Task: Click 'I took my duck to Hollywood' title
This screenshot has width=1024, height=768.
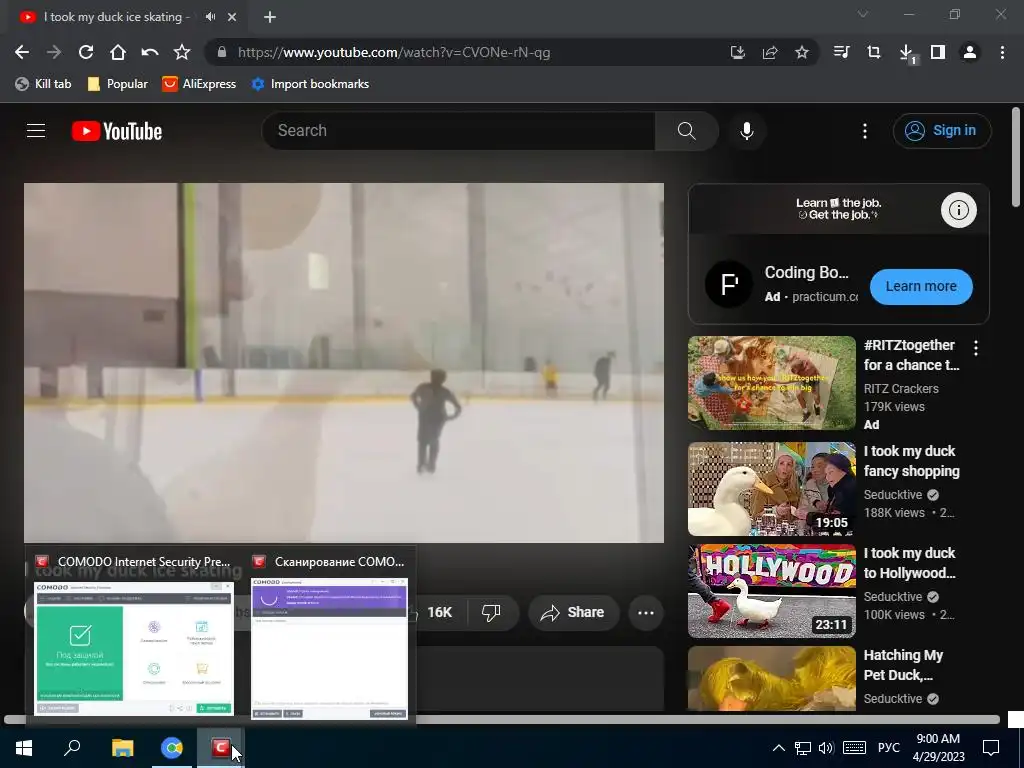Action: [909, 563]
